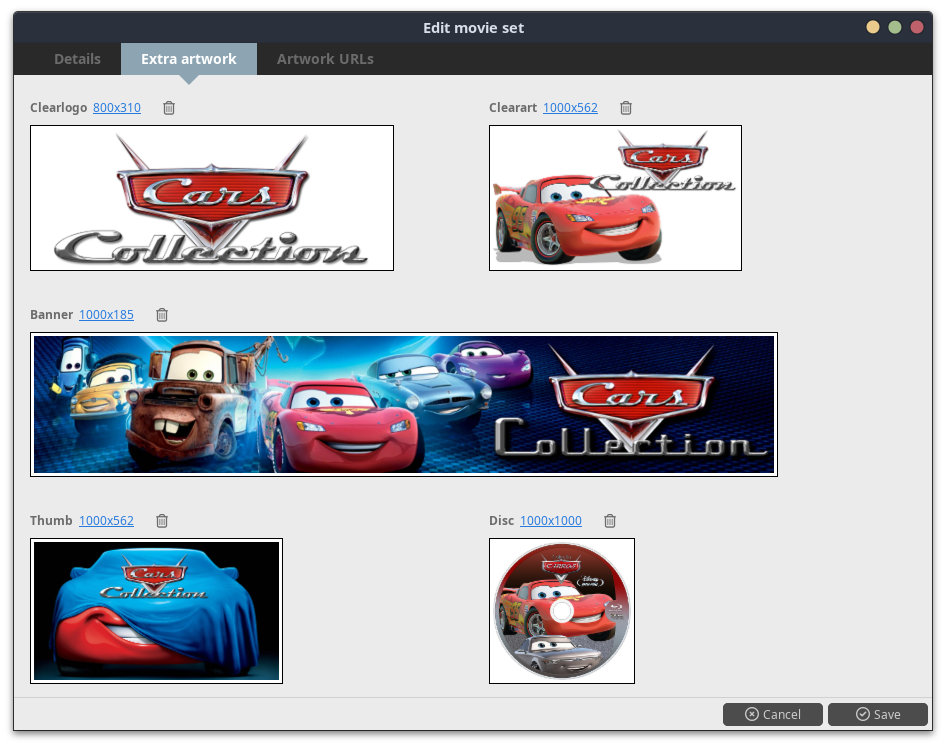Save the movie set changes
The image size is (946, 747).
click(x=877, y=714)
